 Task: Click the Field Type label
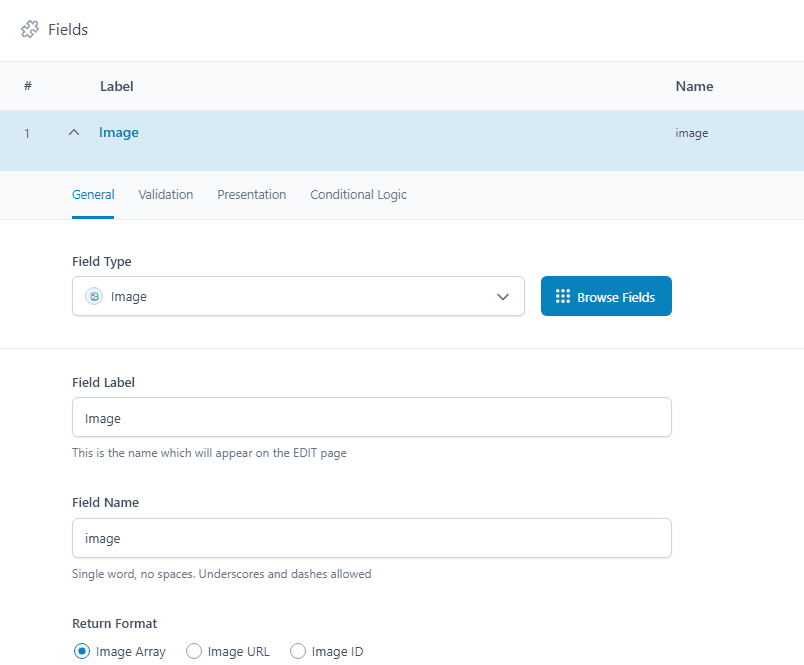click(x=102, y=261)
